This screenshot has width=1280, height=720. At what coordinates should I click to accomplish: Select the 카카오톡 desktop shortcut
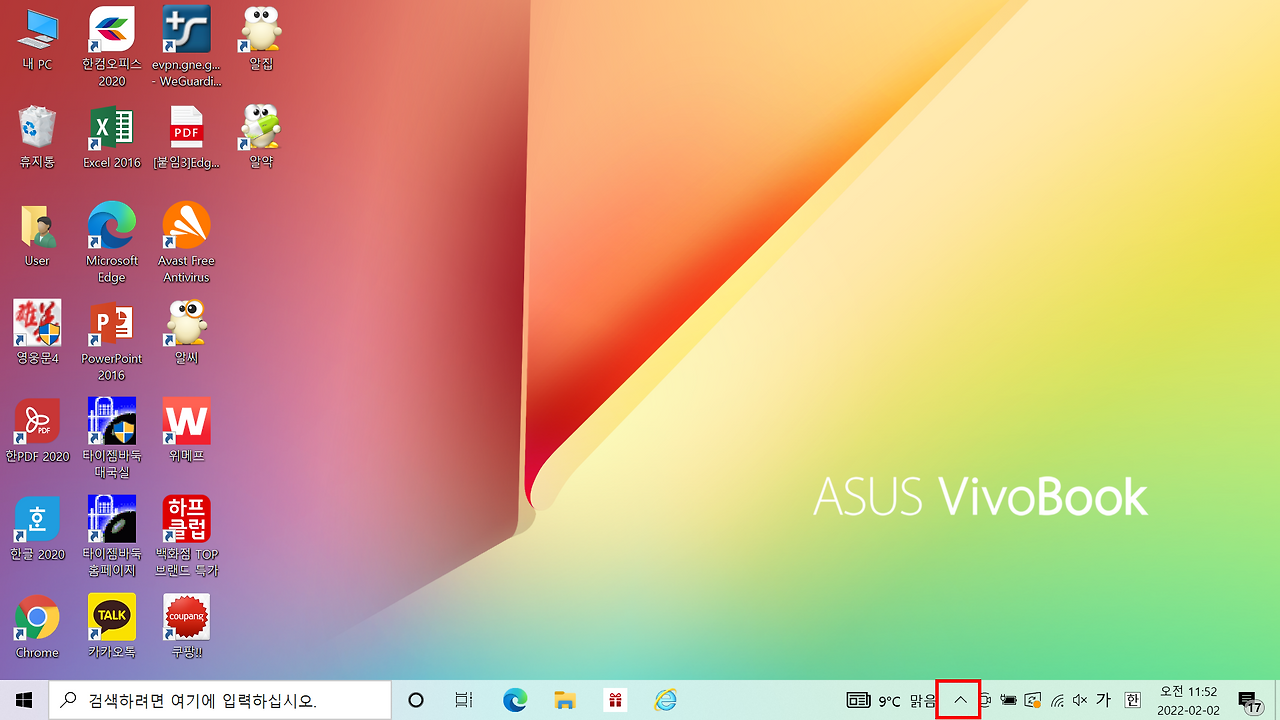click(112, 627)
